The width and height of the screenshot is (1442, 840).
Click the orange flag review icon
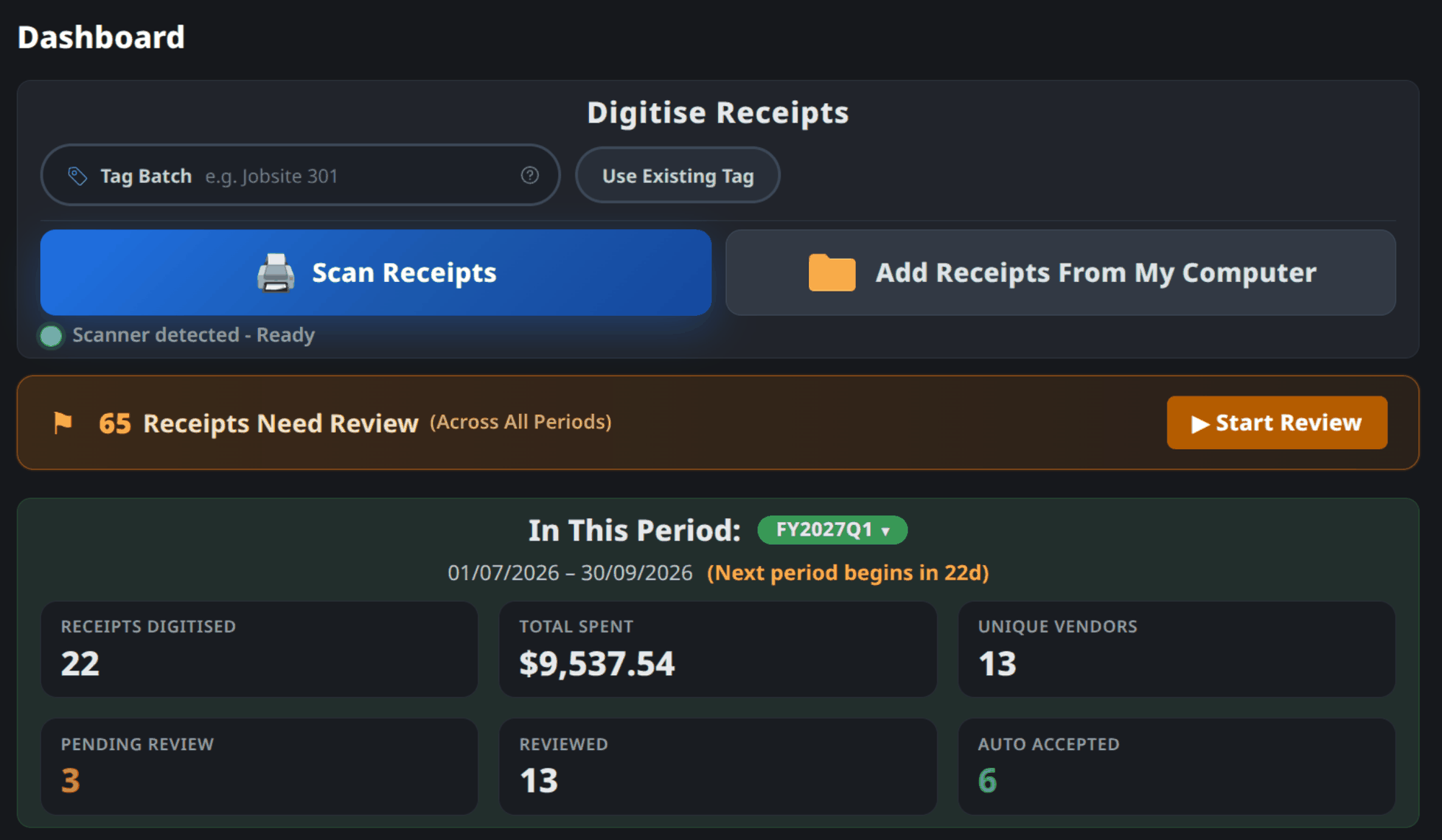pos(63,423)
